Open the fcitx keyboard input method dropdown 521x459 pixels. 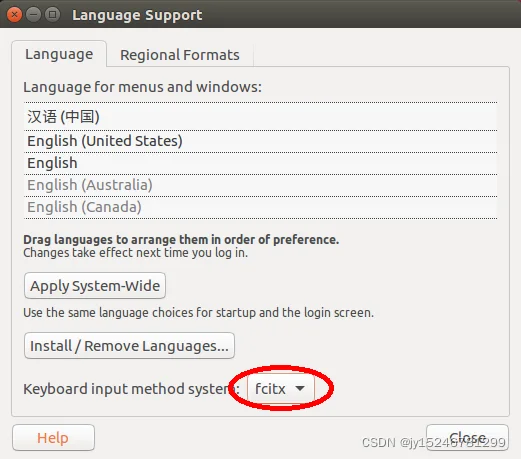click(281, 389)
